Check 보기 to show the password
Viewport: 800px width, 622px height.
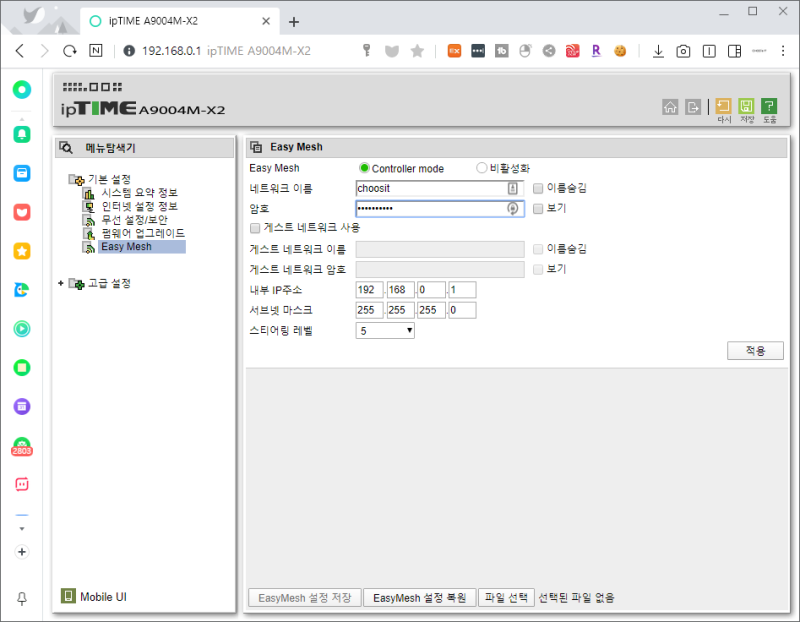537,209
